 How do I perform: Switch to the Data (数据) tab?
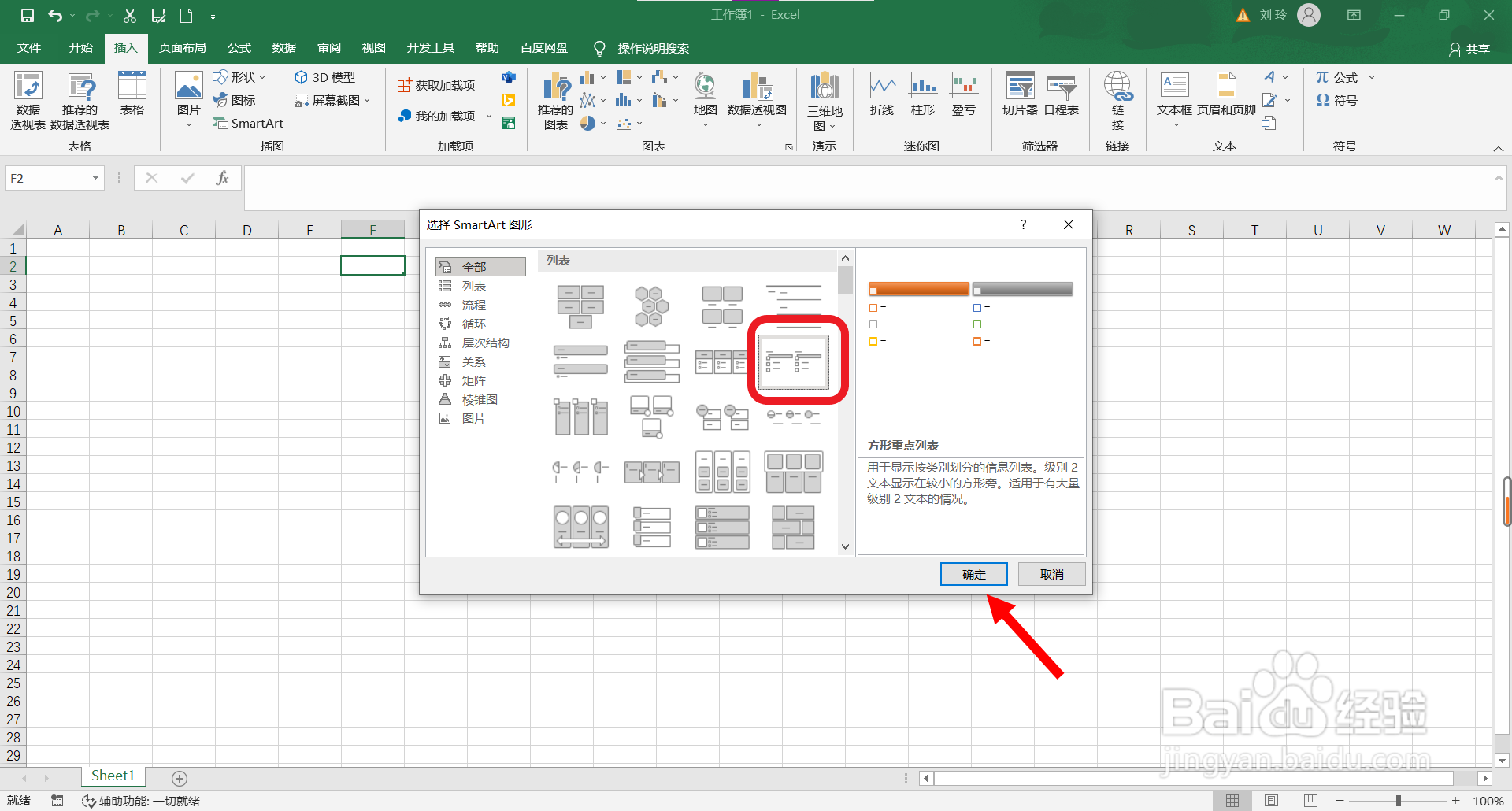click(283, 48)
